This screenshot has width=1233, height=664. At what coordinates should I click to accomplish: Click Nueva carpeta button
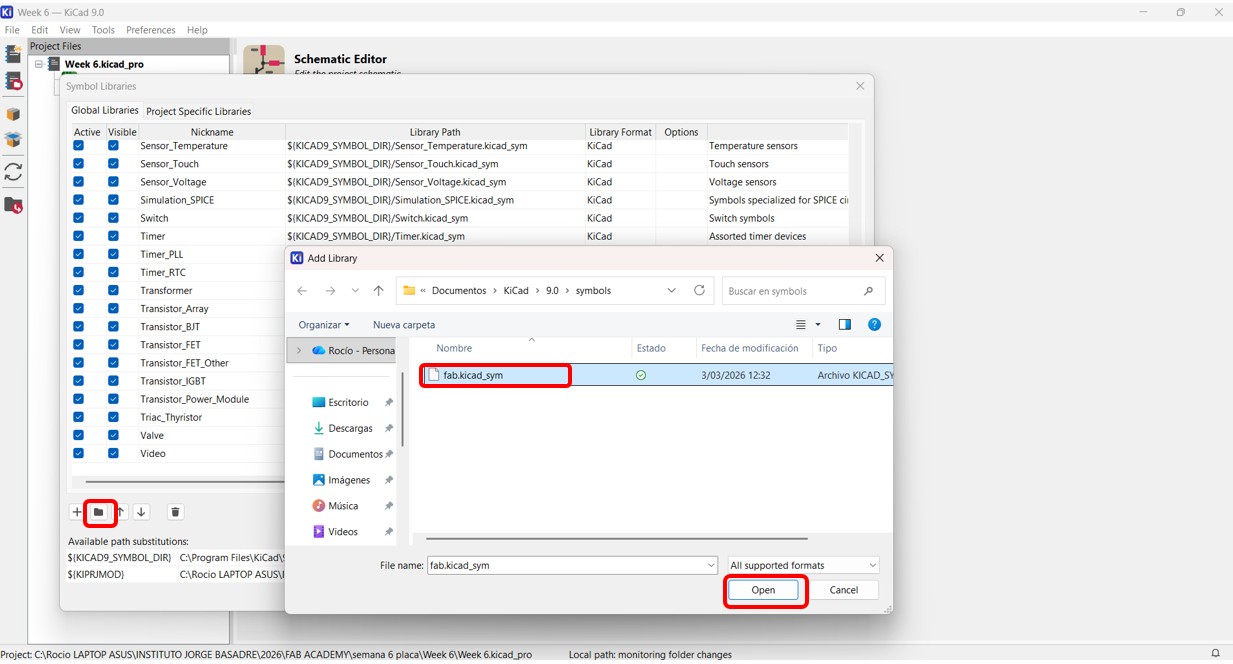[x=404, y=325]
